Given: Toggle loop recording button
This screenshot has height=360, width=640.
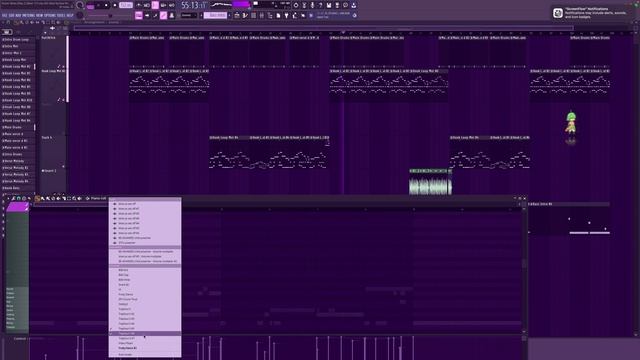Looking at the screenshot, I should (172, 6).
